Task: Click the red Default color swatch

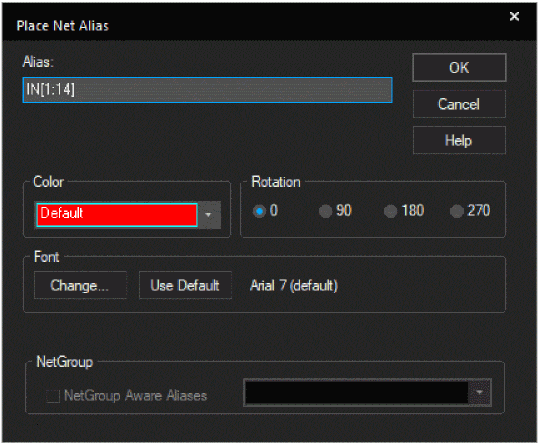Action: [x=117, y=215]
